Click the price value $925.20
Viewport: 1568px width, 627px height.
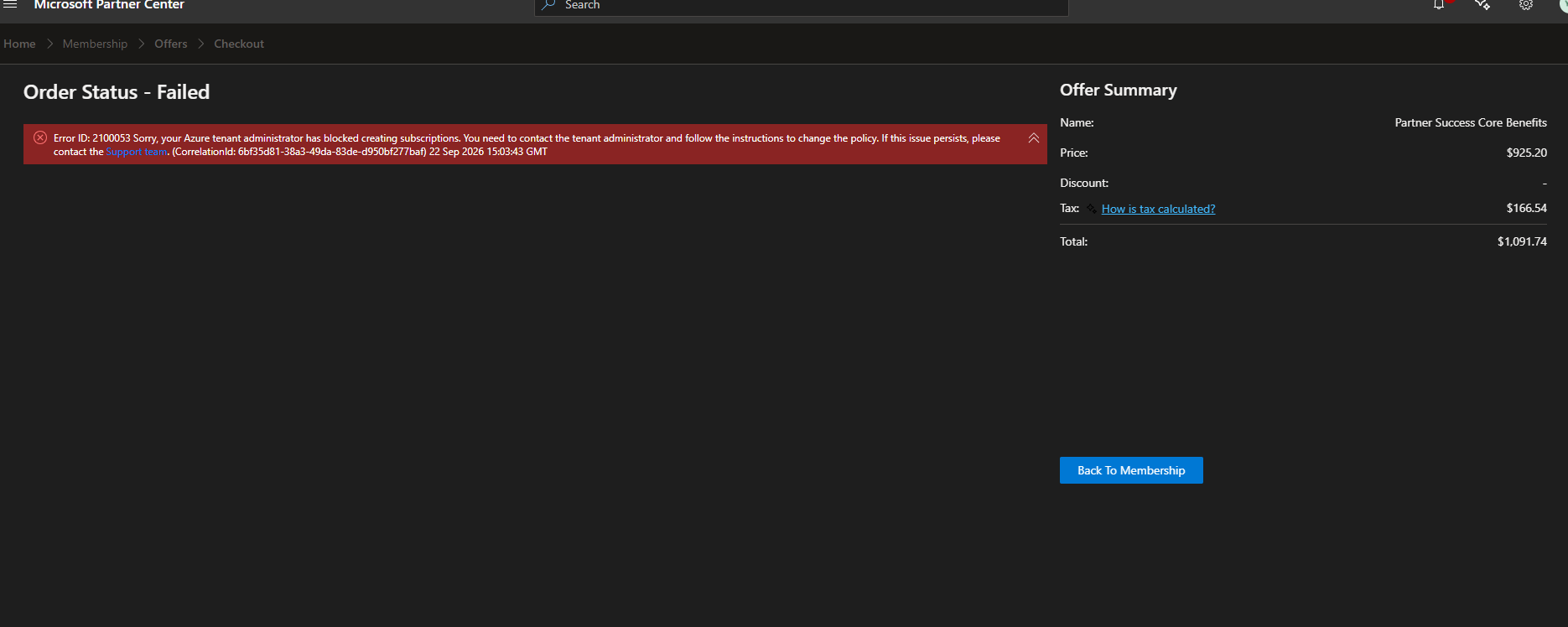click(1526, 153)
